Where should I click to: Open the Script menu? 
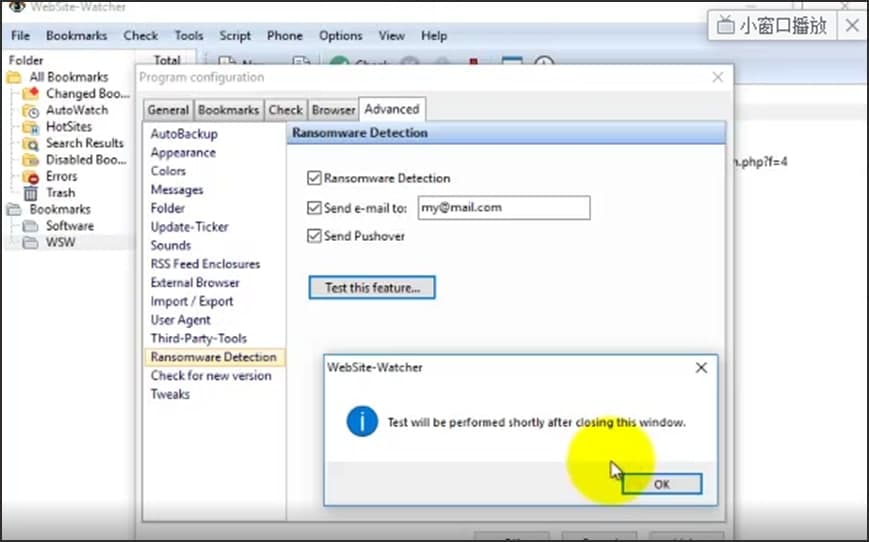click(235, 35)
